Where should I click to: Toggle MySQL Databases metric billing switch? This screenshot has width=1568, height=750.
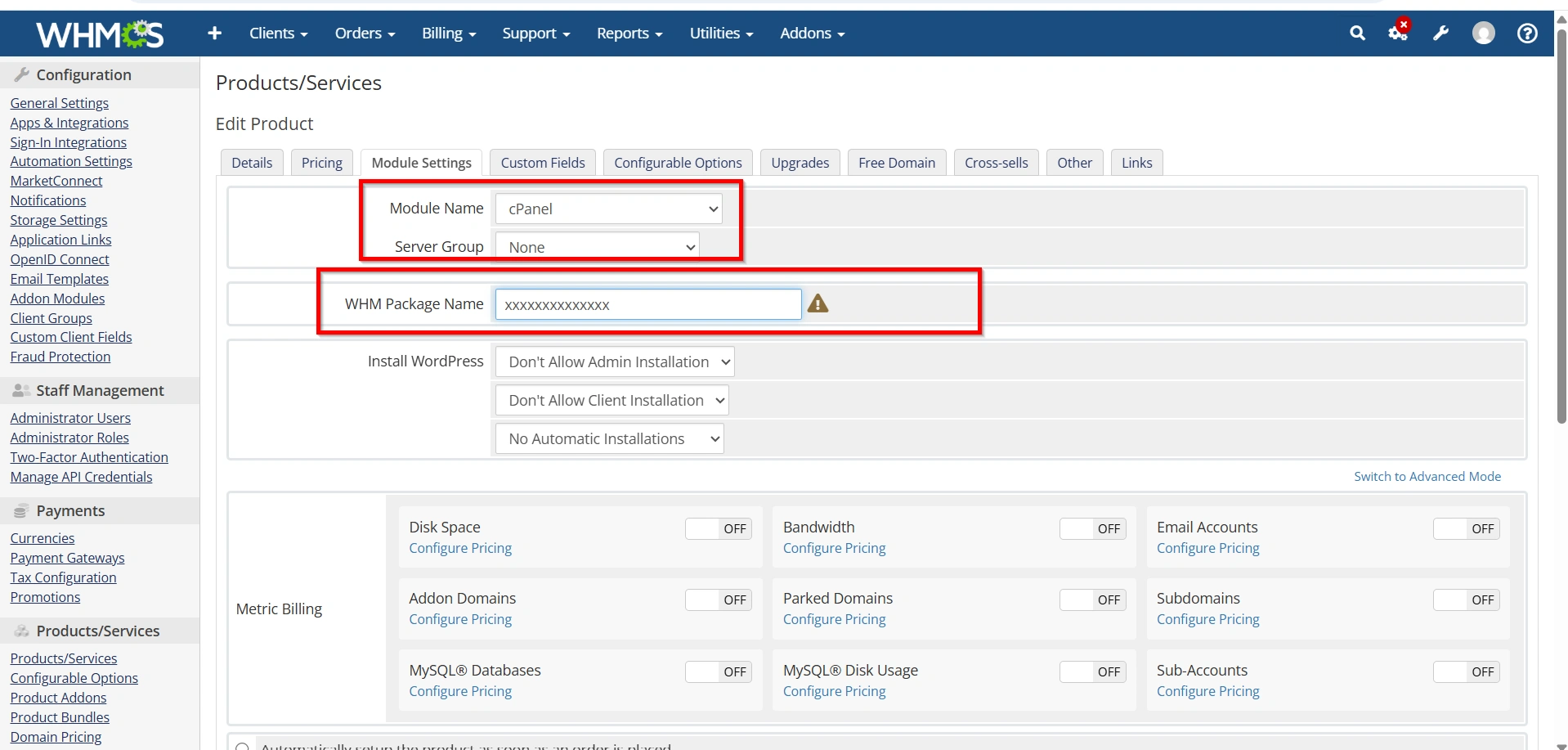coord(718,671)
